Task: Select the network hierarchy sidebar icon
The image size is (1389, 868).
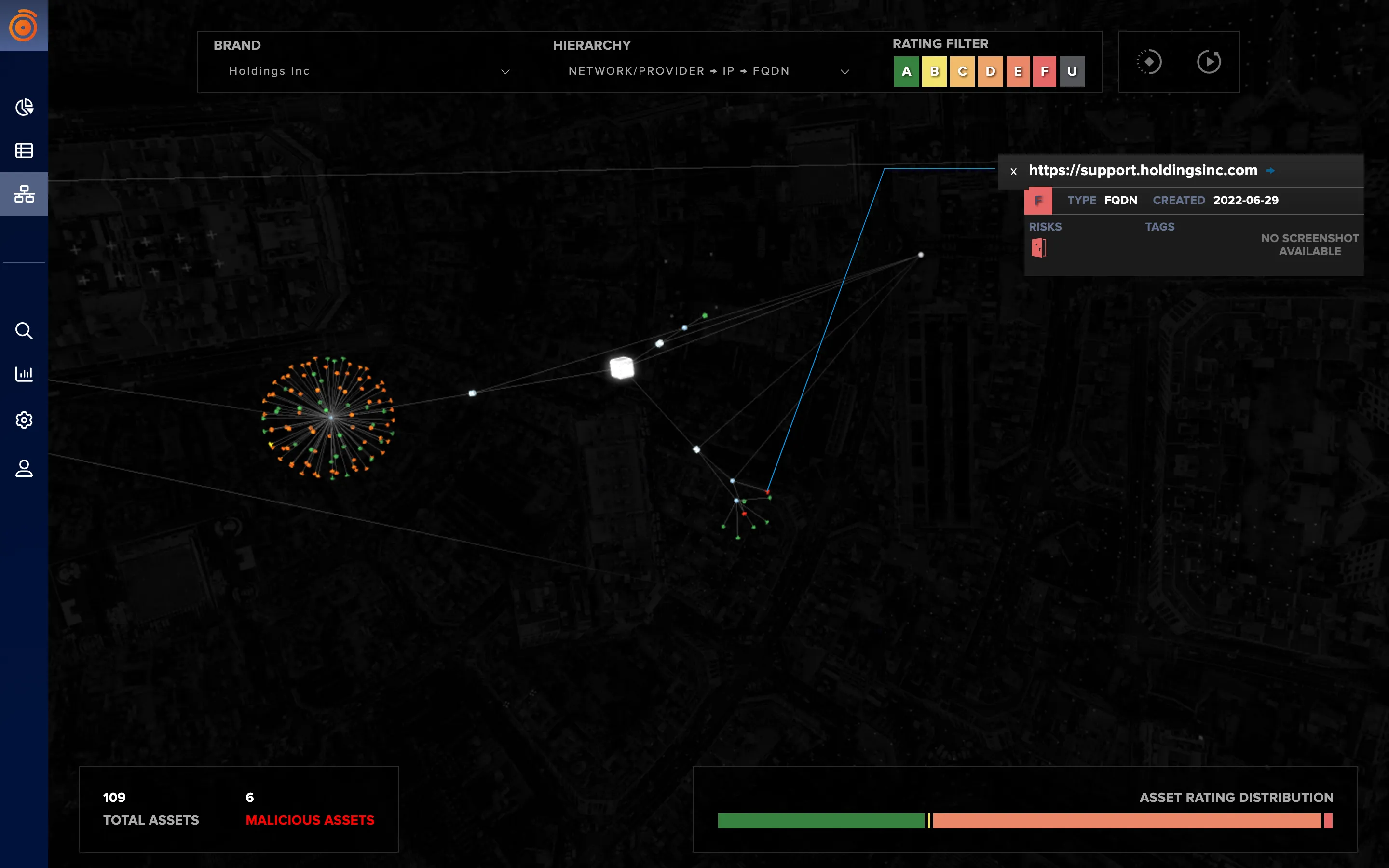Action: 24,194
